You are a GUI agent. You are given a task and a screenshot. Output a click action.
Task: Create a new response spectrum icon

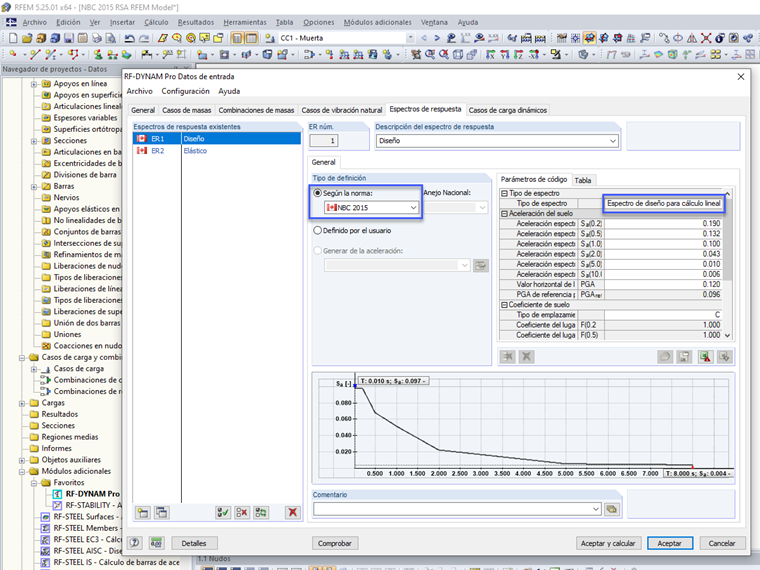tap(143, 512)
